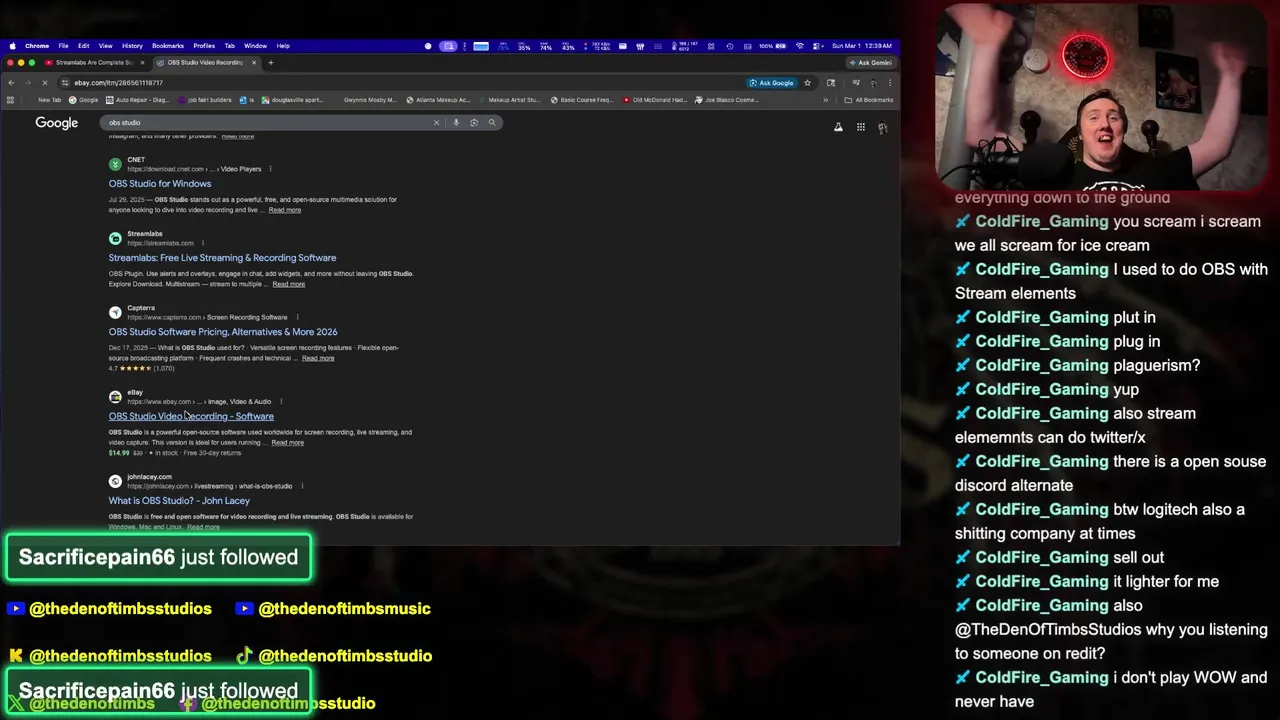1280x720 pixels.
Task: Open the History menu
Action: pyautogui.click(x=132, y=46)
